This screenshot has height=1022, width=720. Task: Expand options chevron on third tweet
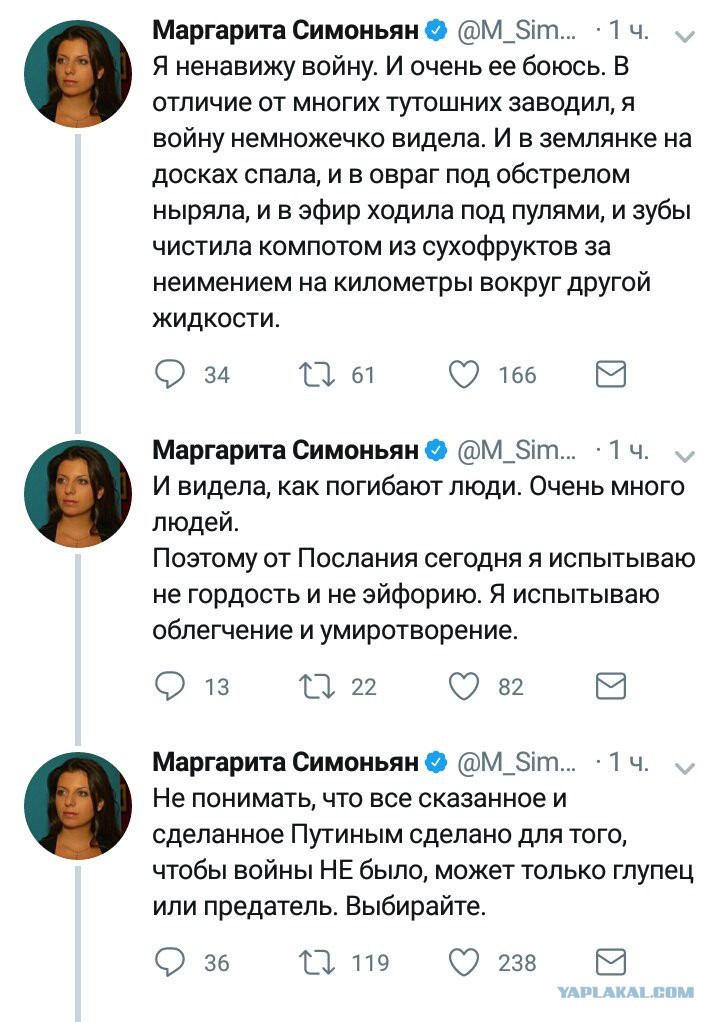pyautogui.click(x=685, y=768)
